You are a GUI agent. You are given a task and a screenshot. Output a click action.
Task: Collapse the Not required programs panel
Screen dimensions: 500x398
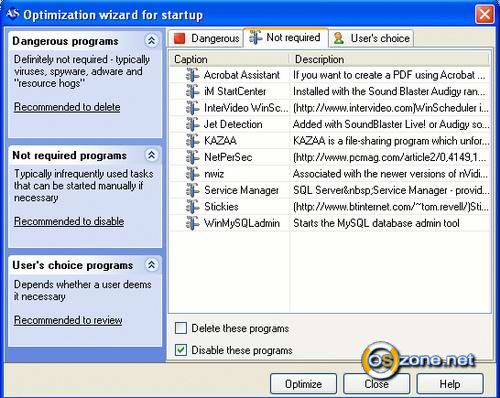click(x=151, y=155)
